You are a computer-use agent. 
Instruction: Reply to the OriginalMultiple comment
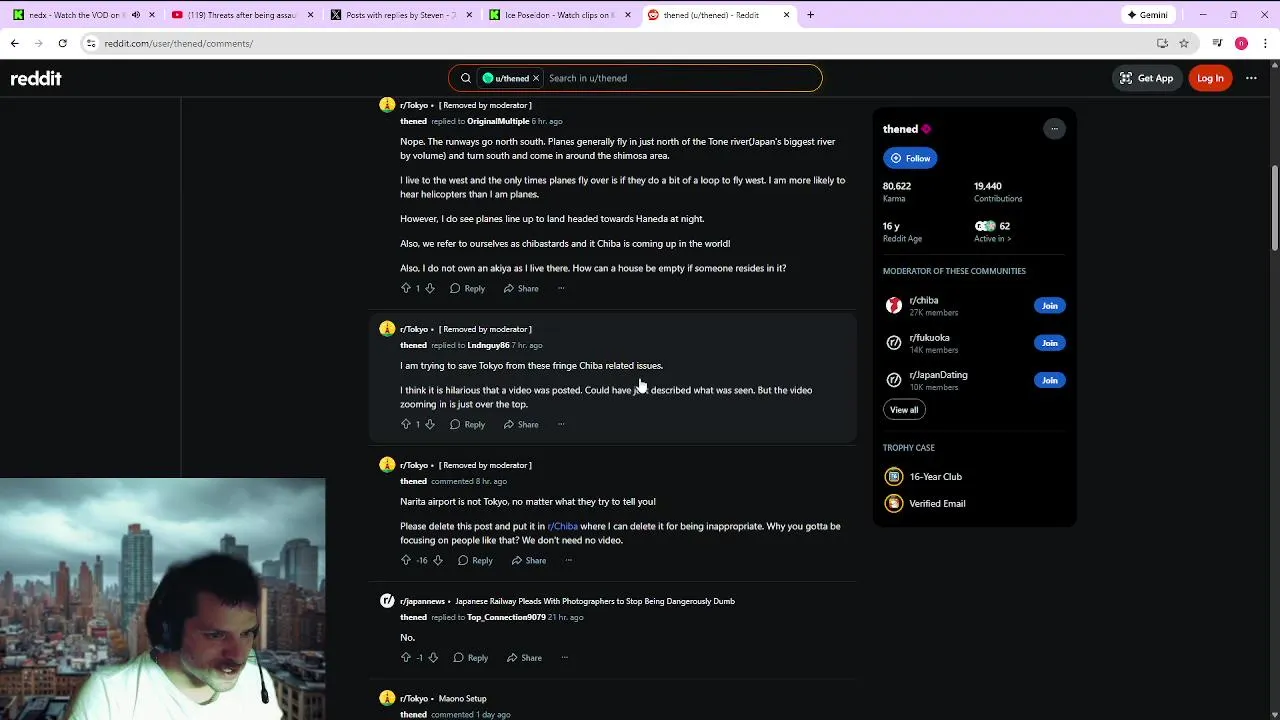[x=467, y=288]
